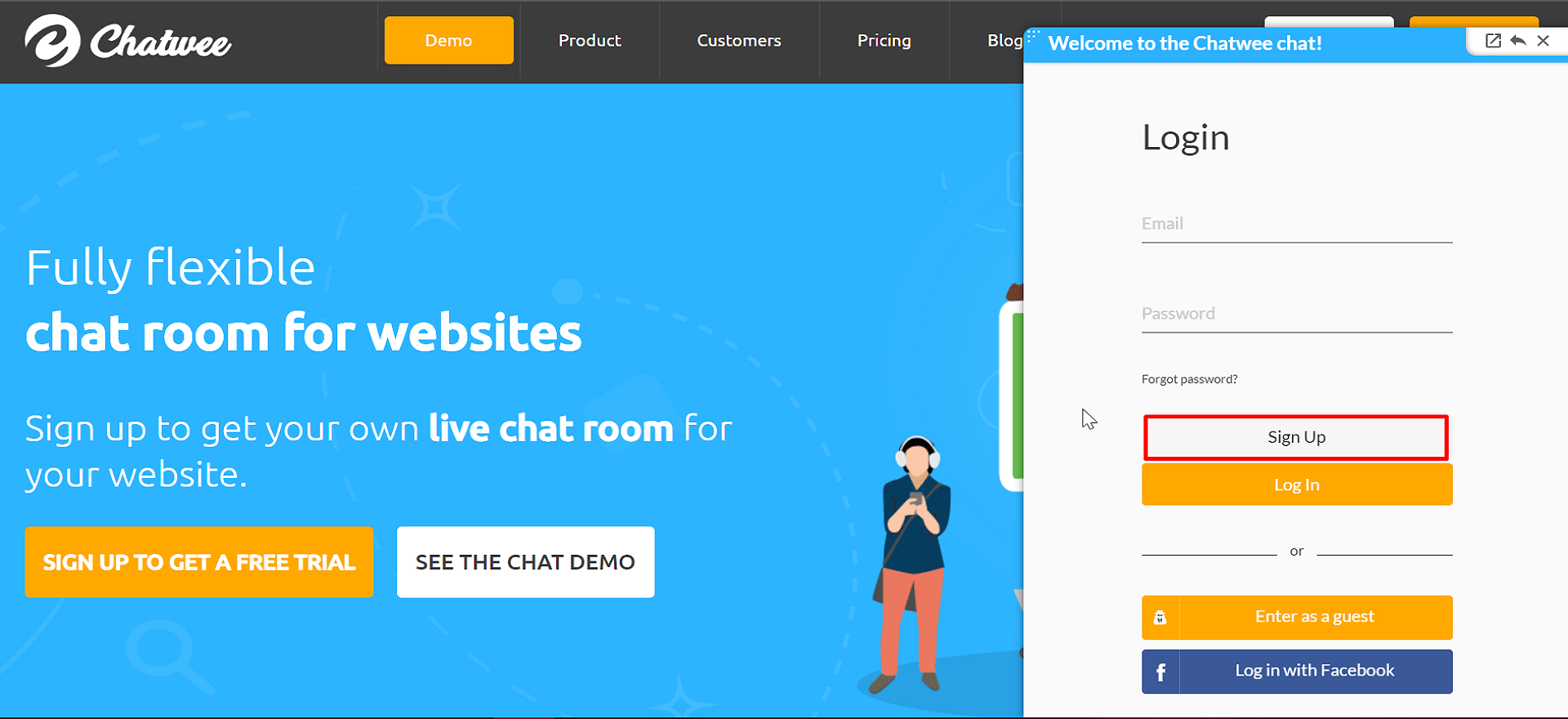Click Sign Up To Get A Free Trial

199,562
